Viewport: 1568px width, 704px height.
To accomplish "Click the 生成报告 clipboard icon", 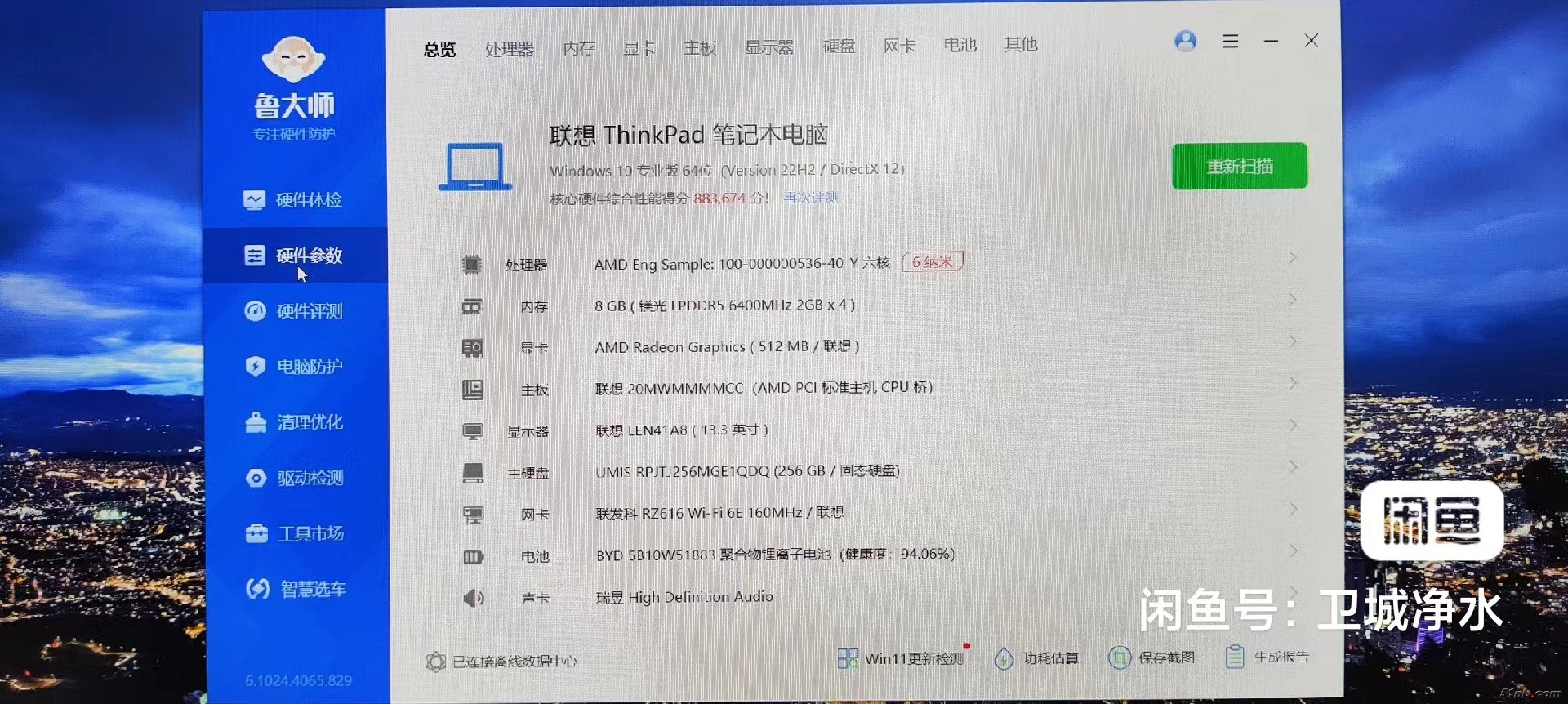I will [1235, 657].
